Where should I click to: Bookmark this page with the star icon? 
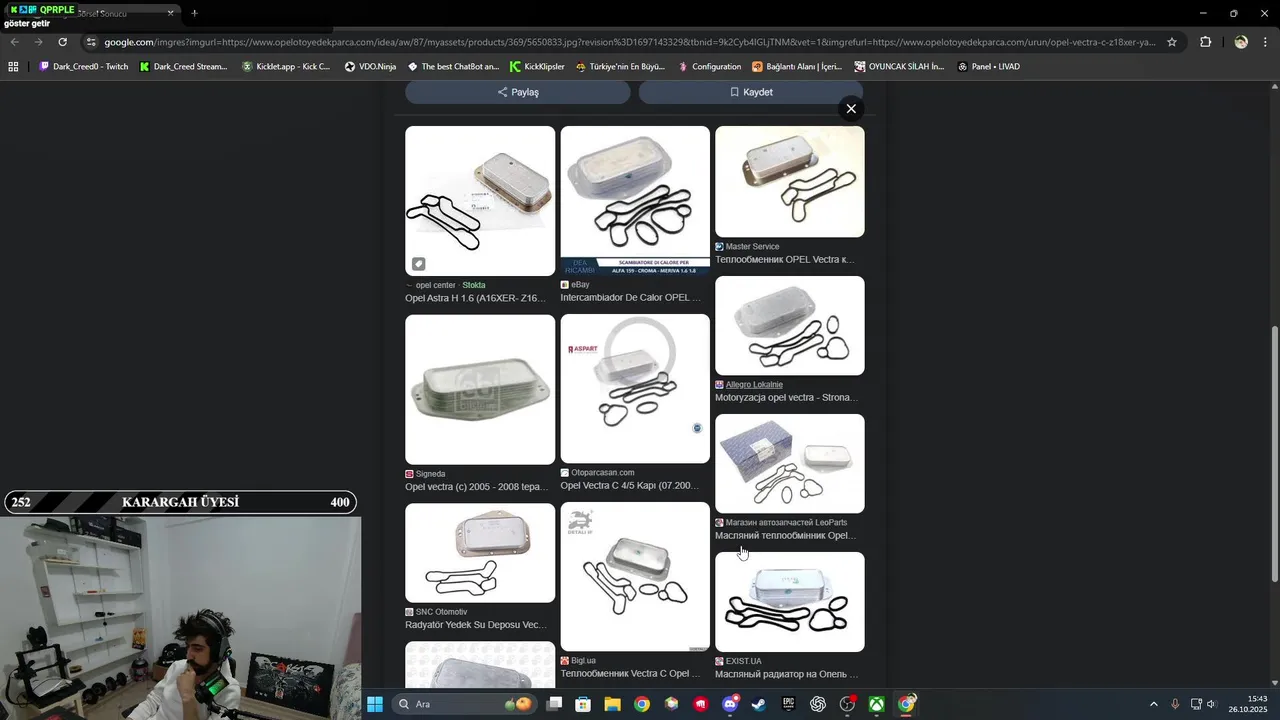click(x=1172, y=42)
